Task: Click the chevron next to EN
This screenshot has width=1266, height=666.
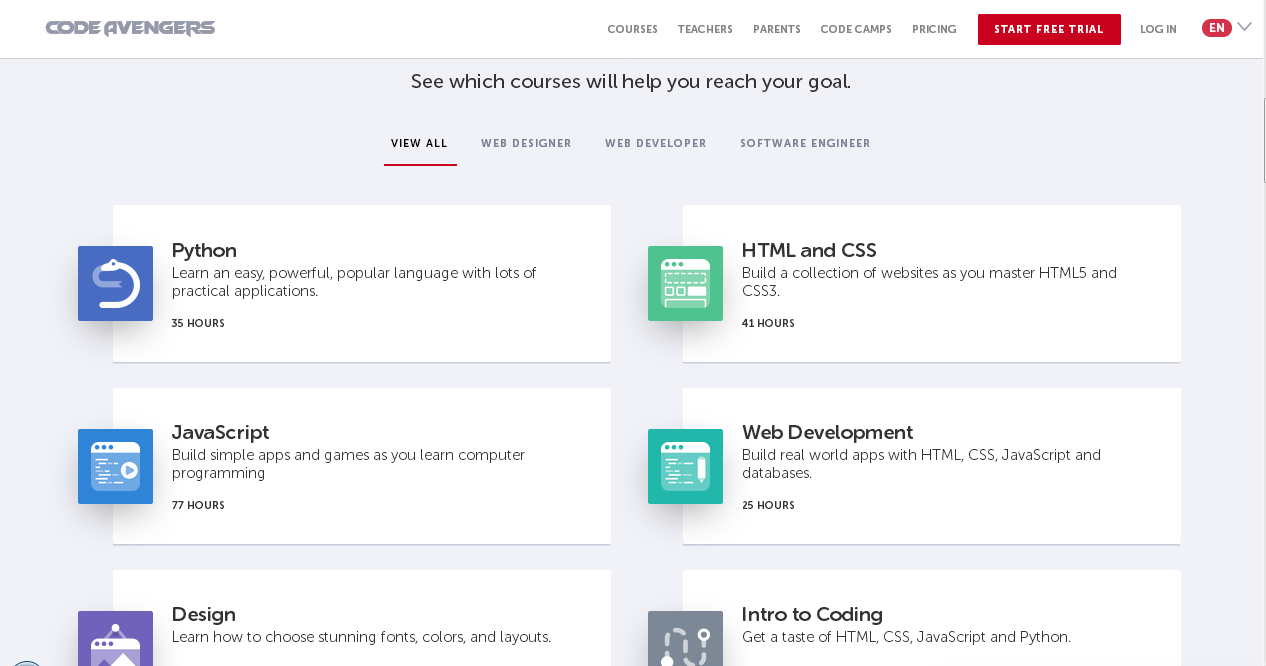Action: click(x=1243, y=27)
